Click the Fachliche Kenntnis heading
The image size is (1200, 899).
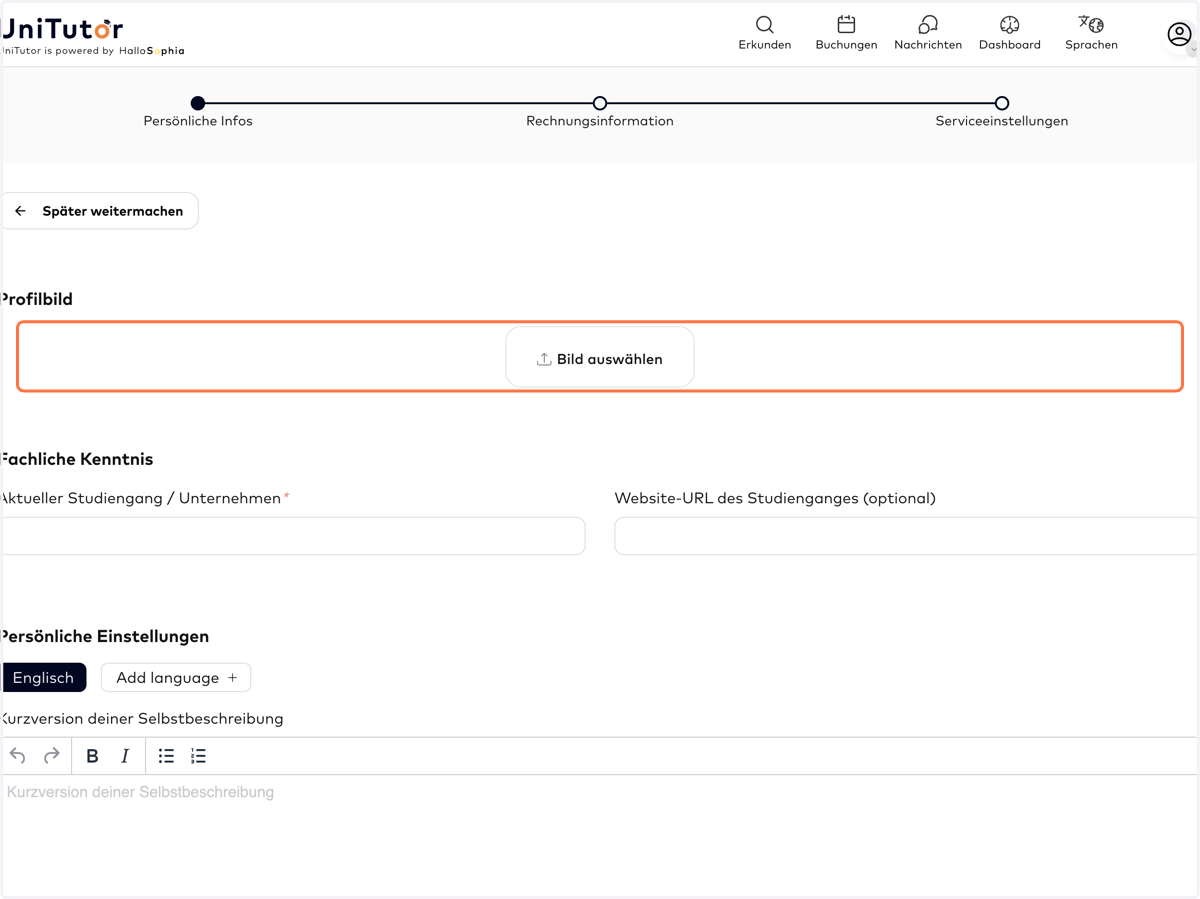tap(76, 459)
